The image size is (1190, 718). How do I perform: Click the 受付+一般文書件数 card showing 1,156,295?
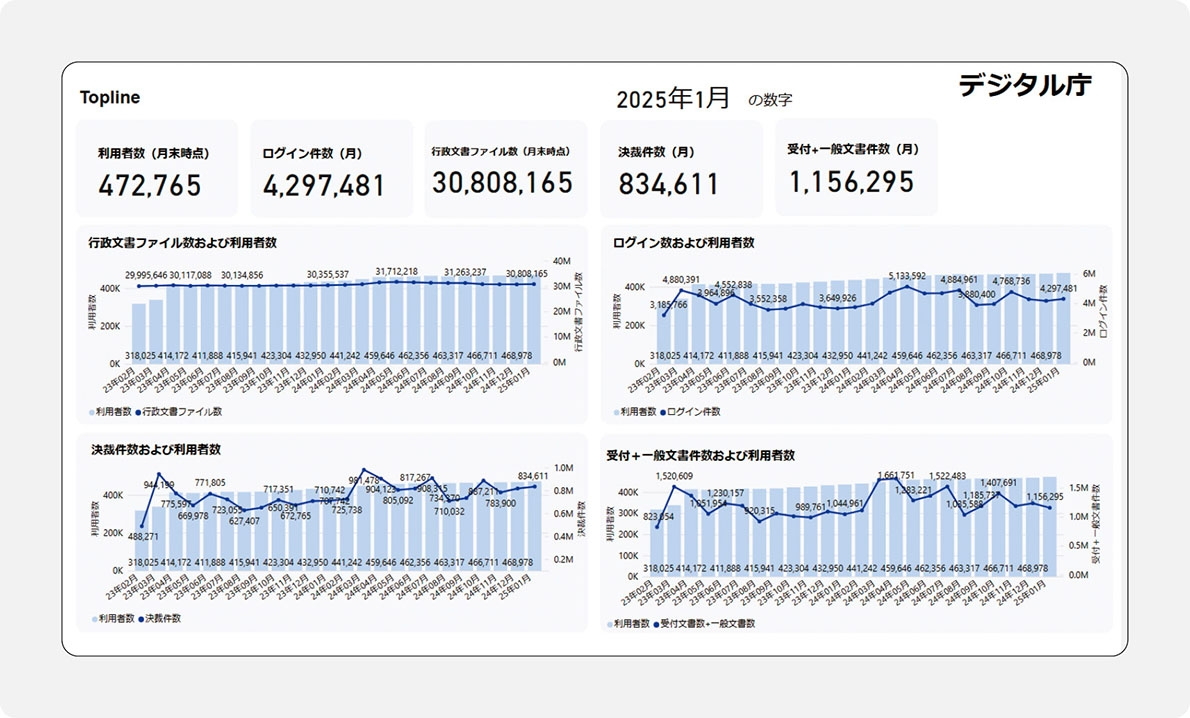click(855, 167)
